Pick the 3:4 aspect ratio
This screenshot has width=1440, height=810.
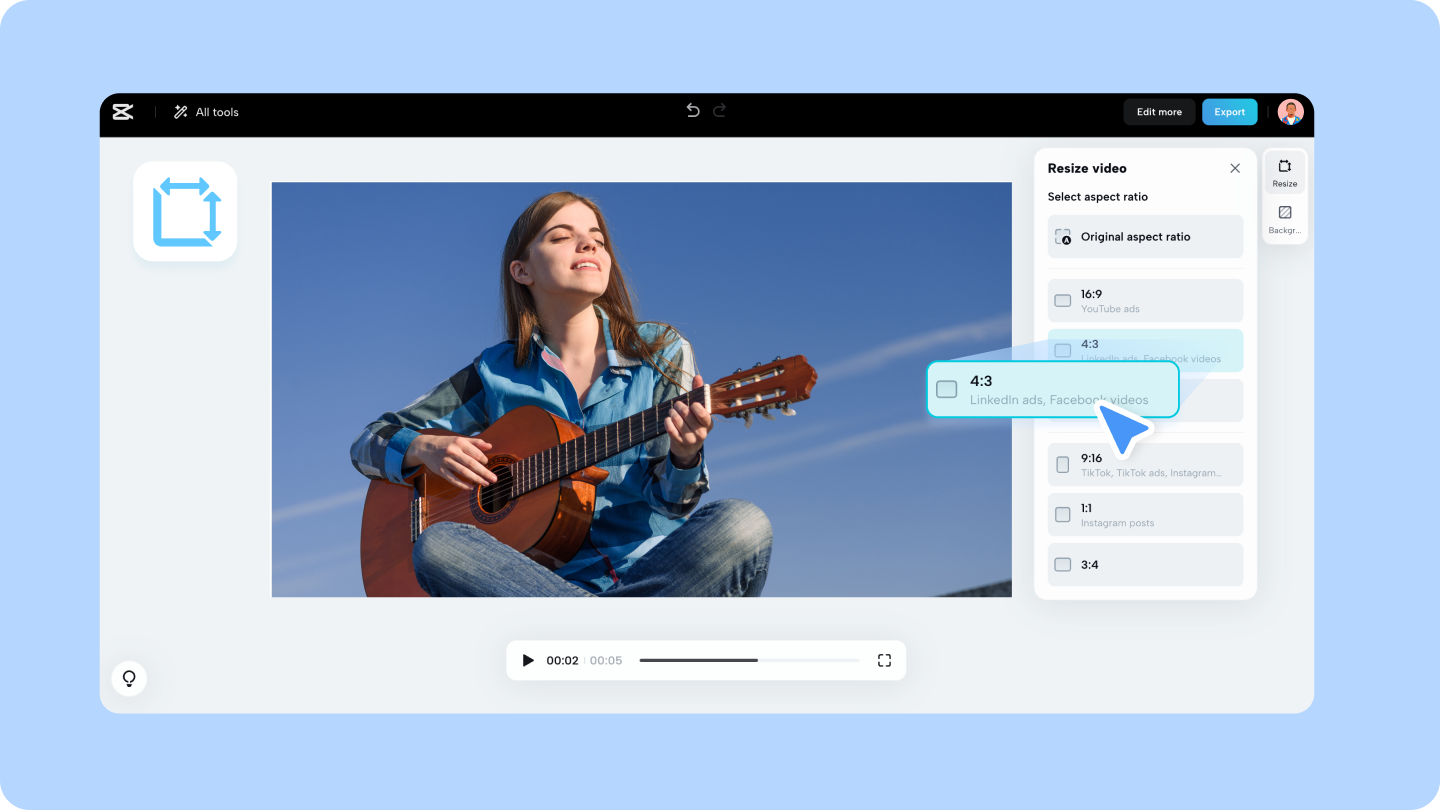tap(1145, 565)
